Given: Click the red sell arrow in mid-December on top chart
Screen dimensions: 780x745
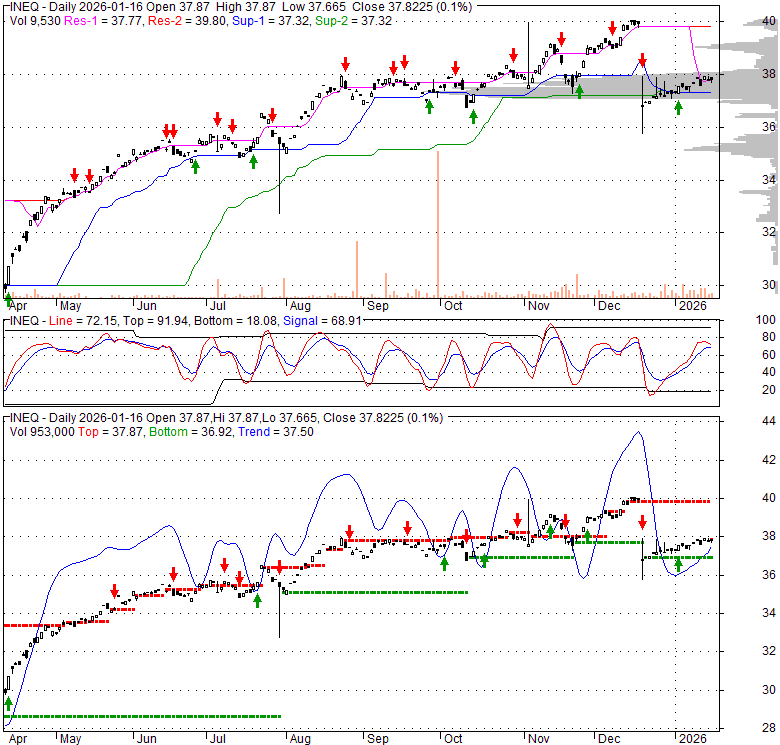Looking at the screenshot, I should (x=642, y=59).
